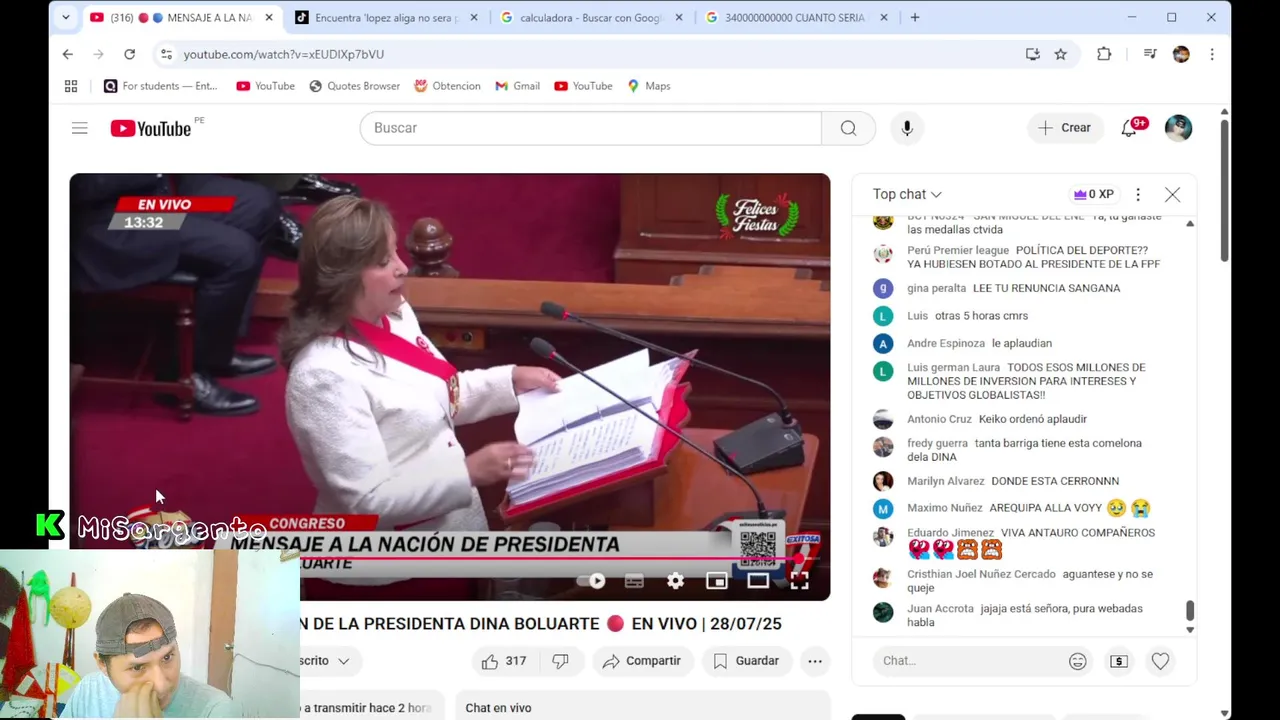Viewport: 1280px width, 720px height.
Task: Switch to miniplayer mode
Action: point(717,581)
